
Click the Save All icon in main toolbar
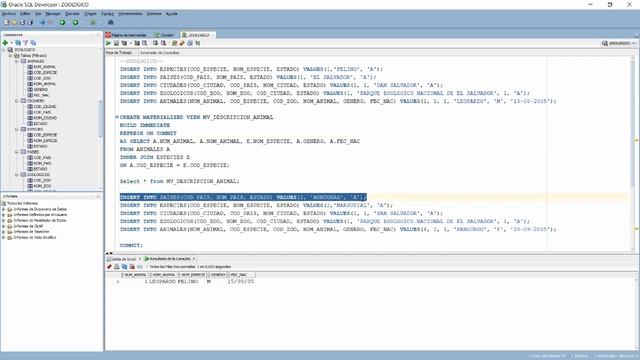[30, 22]
